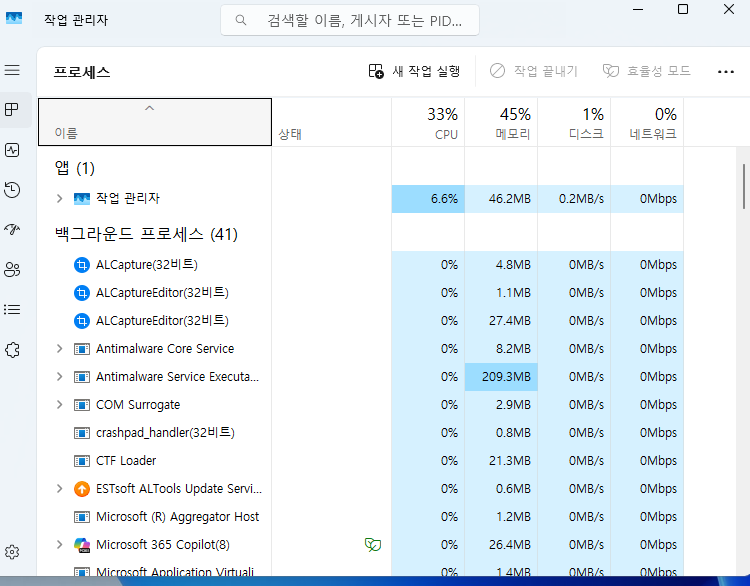This screenshot has width=750, height=586.
Task: Open the Startup apps sidebar icon
Action: click(12, 230)
